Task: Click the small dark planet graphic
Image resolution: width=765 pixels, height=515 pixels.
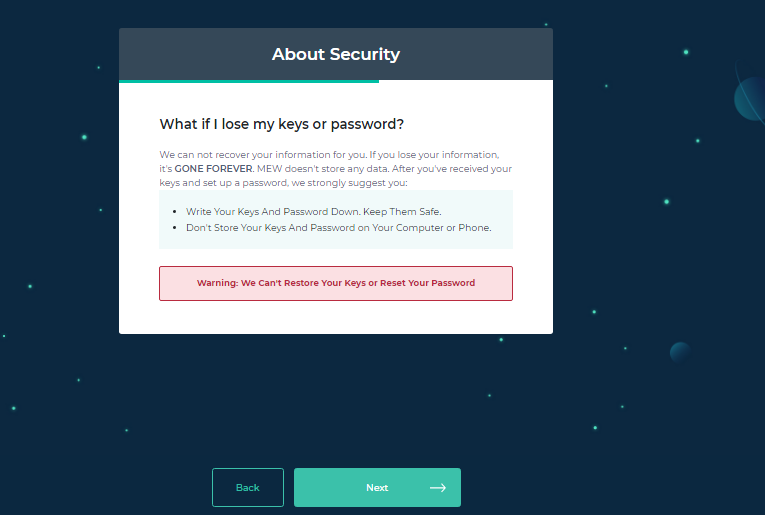Action: click(680, 352)
